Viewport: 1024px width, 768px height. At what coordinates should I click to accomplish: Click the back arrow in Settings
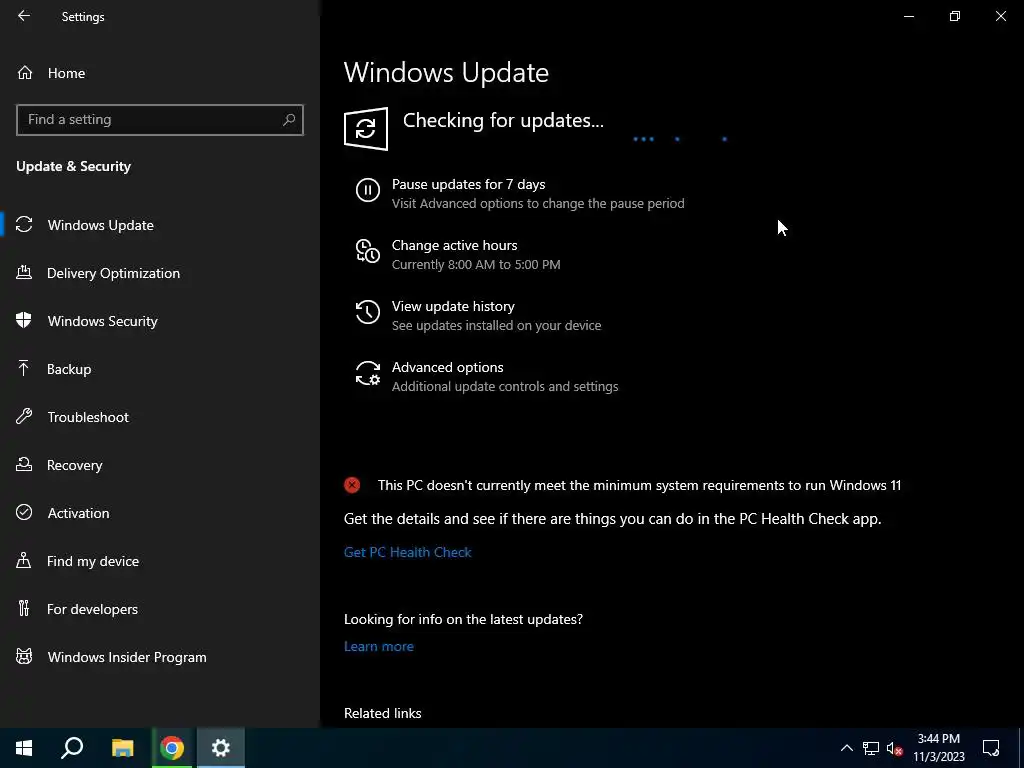point(24,16)
